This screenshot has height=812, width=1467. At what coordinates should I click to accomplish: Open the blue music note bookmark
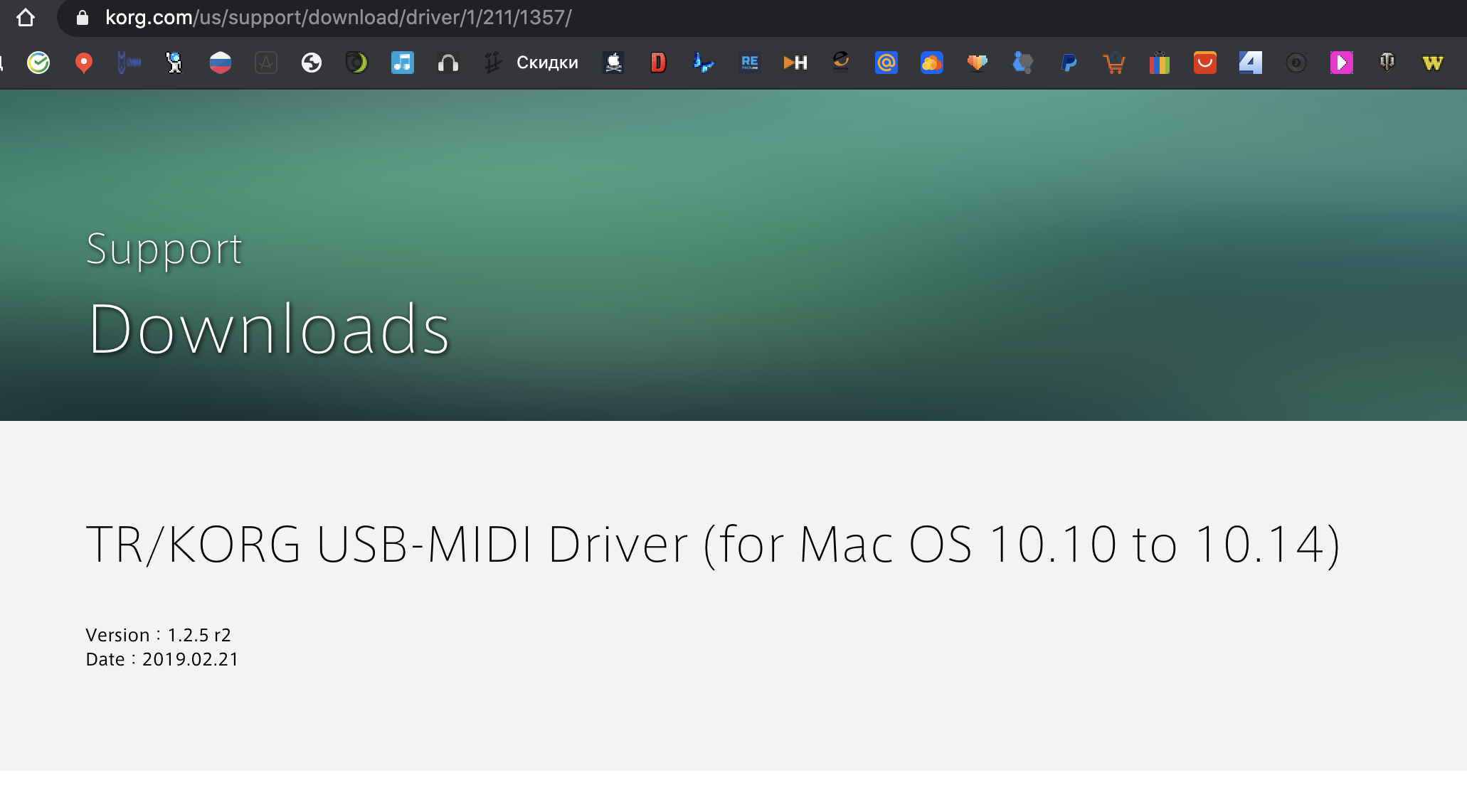tap(403, 63)
